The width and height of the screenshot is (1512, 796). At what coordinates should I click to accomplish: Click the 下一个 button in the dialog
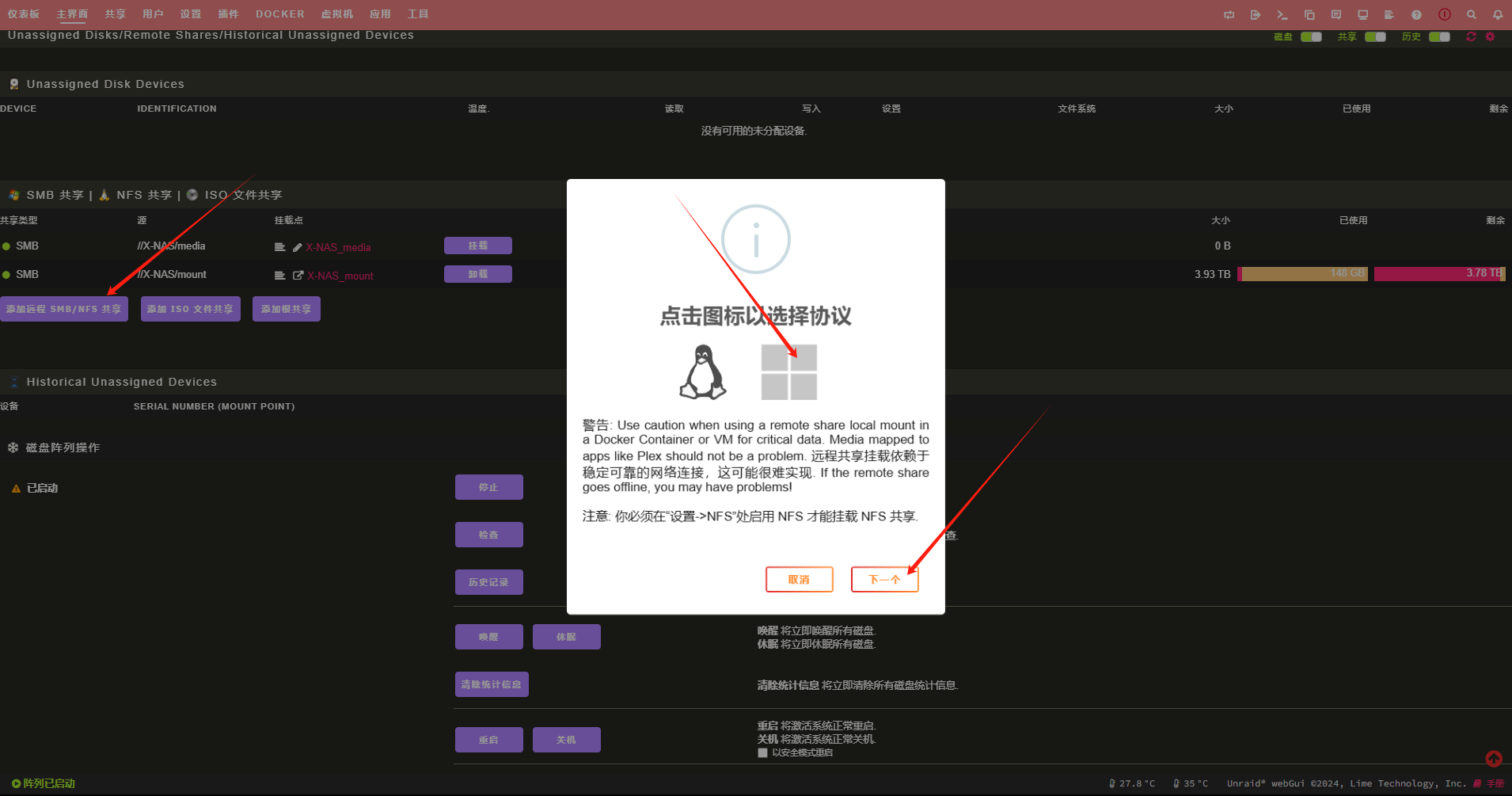(x=884, y=579)
